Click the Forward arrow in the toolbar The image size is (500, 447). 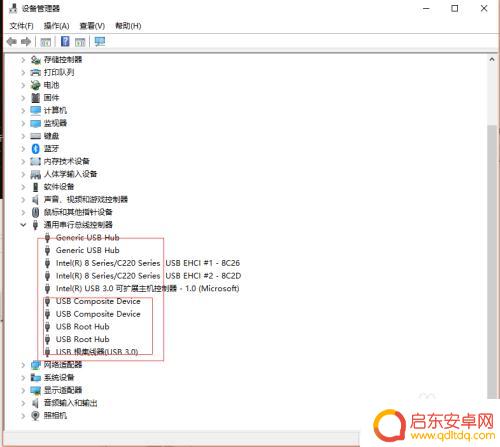26,42
